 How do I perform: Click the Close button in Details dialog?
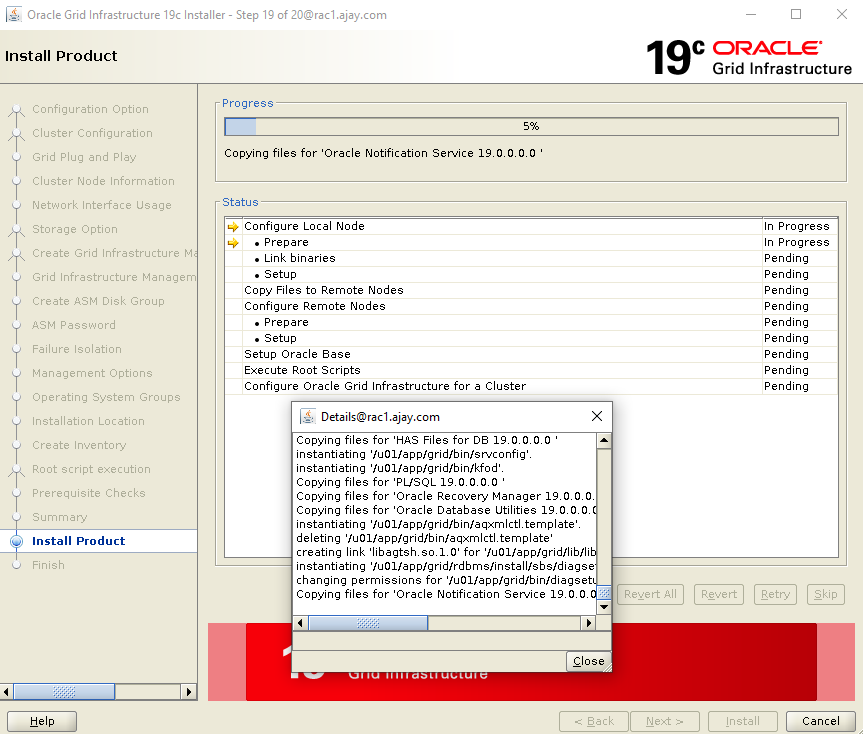pyautogui.click(x=588, y=661)
